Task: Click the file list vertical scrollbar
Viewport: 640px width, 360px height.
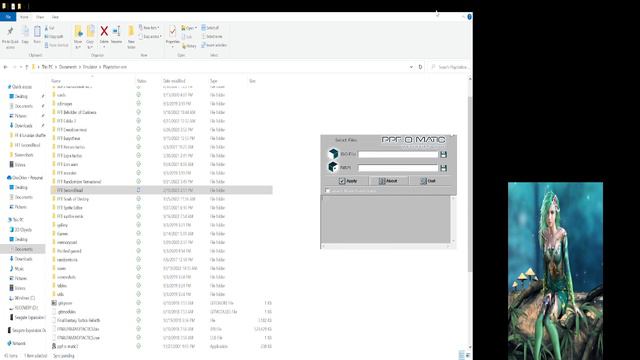Action: (470, 184)
